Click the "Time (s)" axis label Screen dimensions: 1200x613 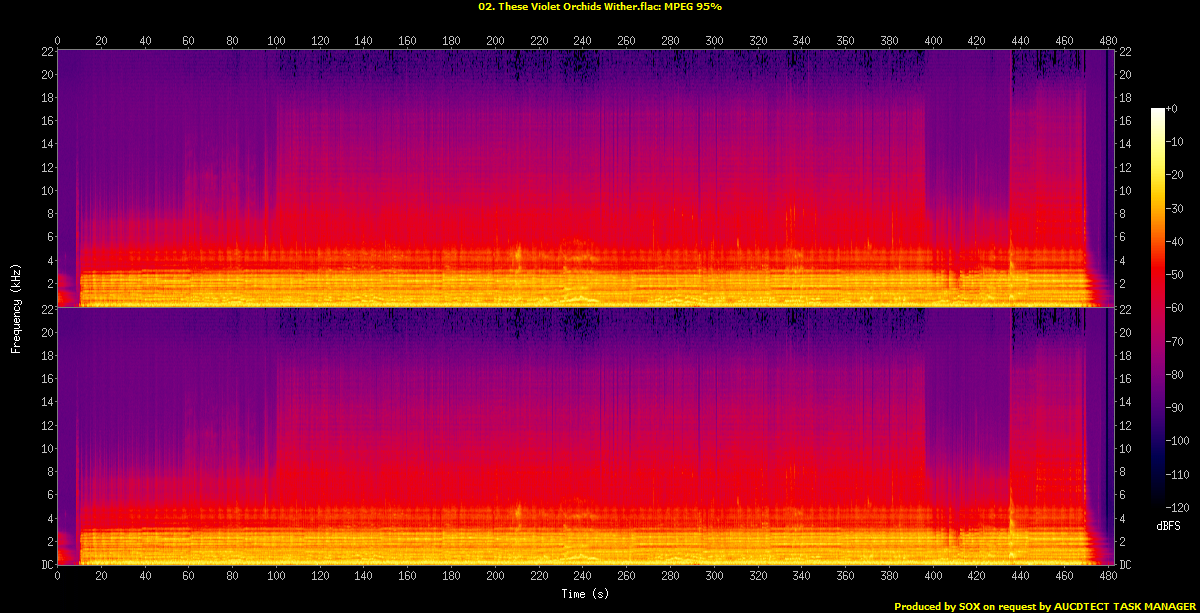click(584, 595)
